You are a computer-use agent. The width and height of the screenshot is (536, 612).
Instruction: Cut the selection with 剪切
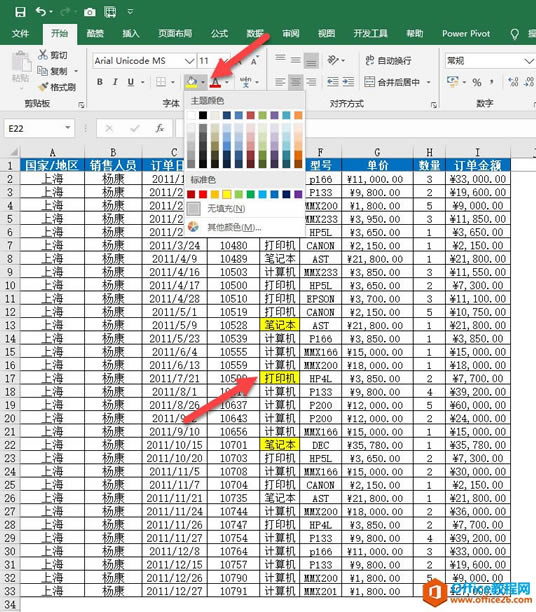click(53, 55)
